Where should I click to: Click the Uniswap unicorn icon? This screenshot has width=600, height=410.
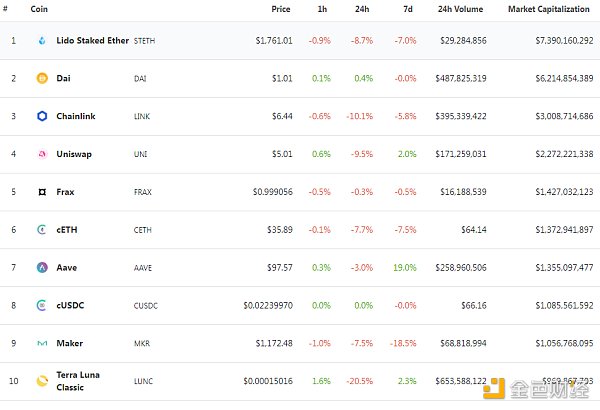tap(42, 154)
